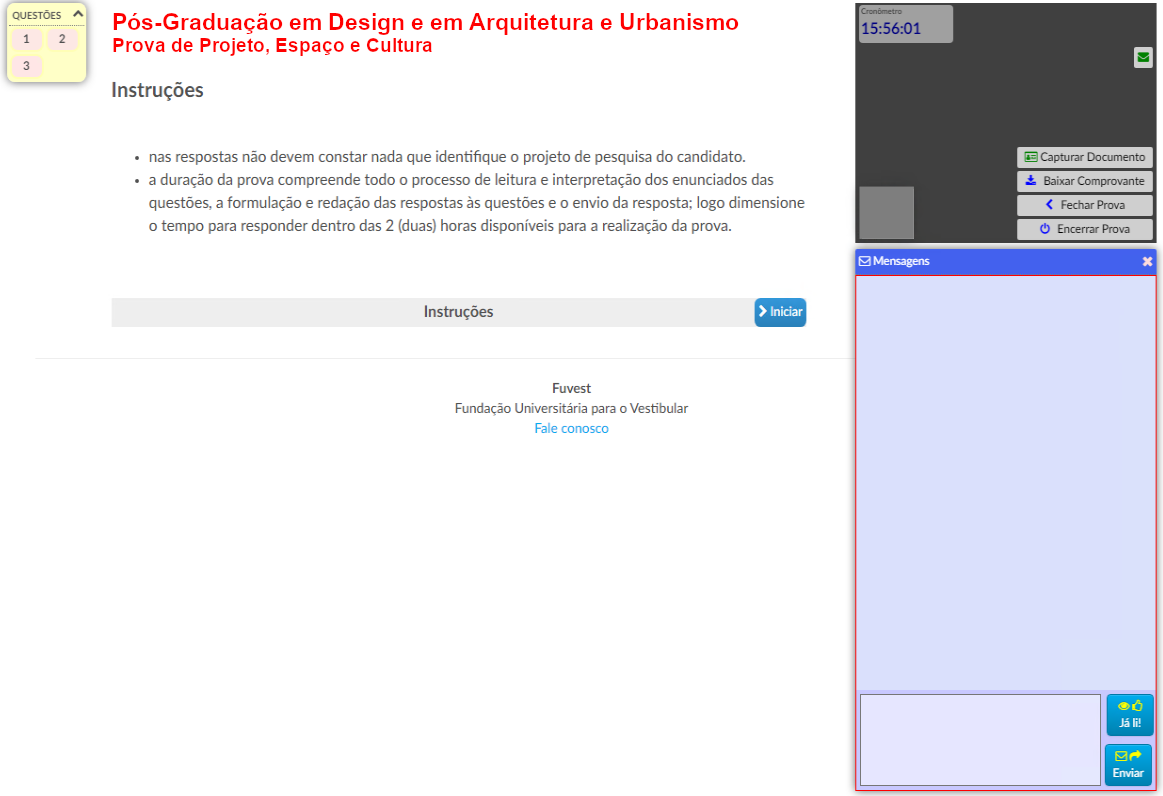Toggle messages with the green envelope icon
This screenshot has width=1163, height=796.
(x=1143, y=58)
